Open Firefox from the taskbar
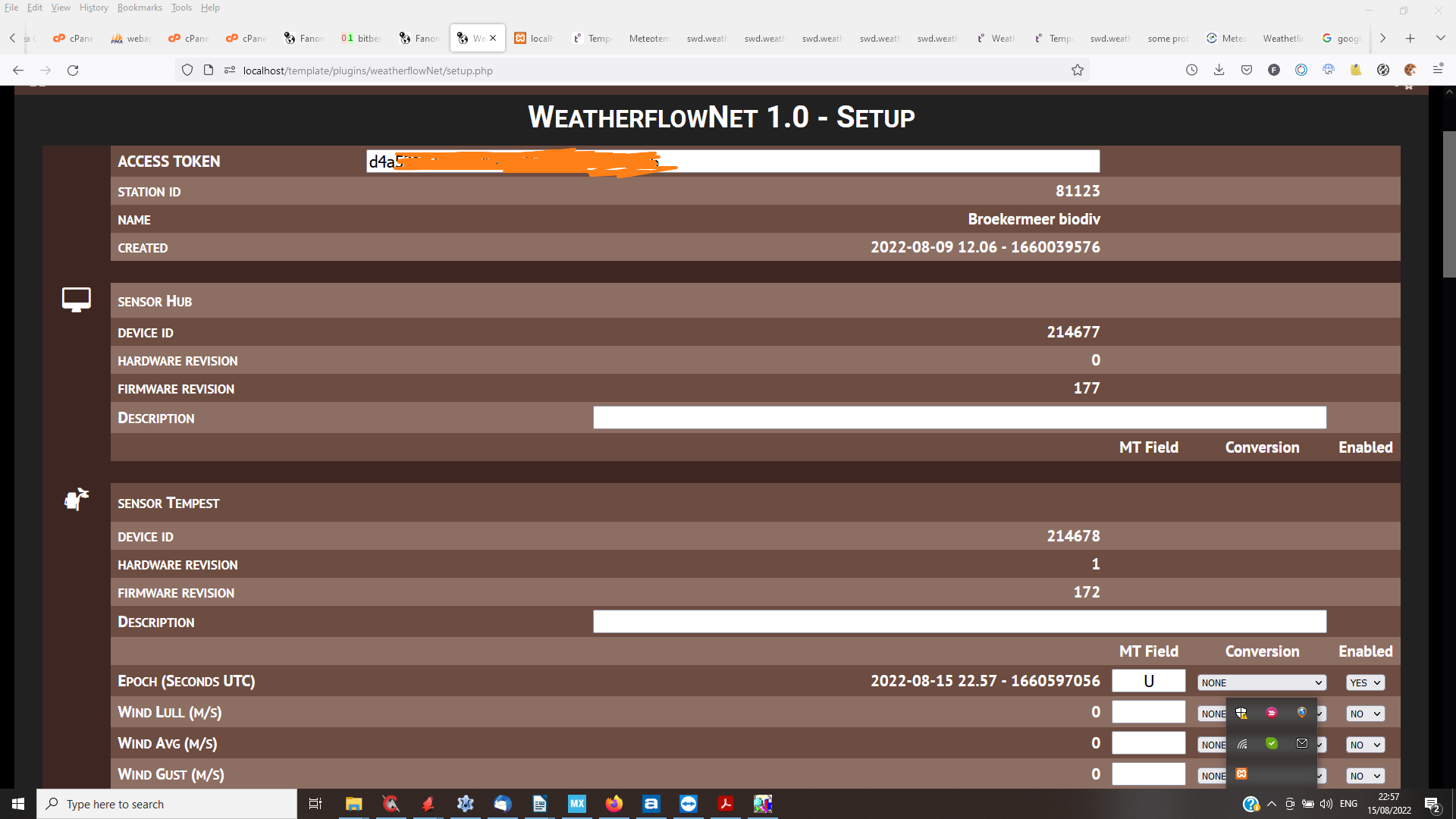 click(614, 804)
